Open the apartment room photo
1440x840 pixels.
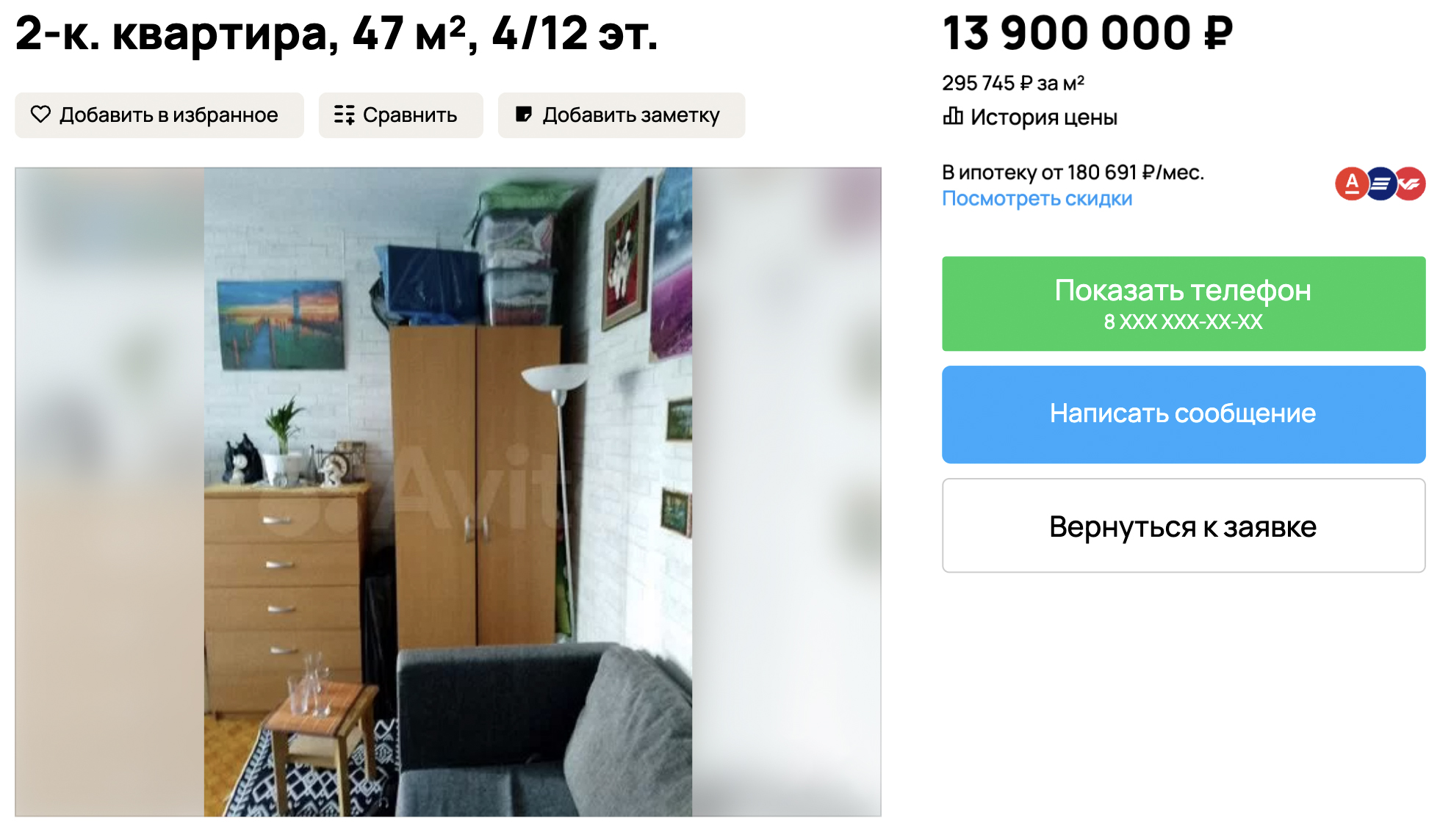coord(448,492)
